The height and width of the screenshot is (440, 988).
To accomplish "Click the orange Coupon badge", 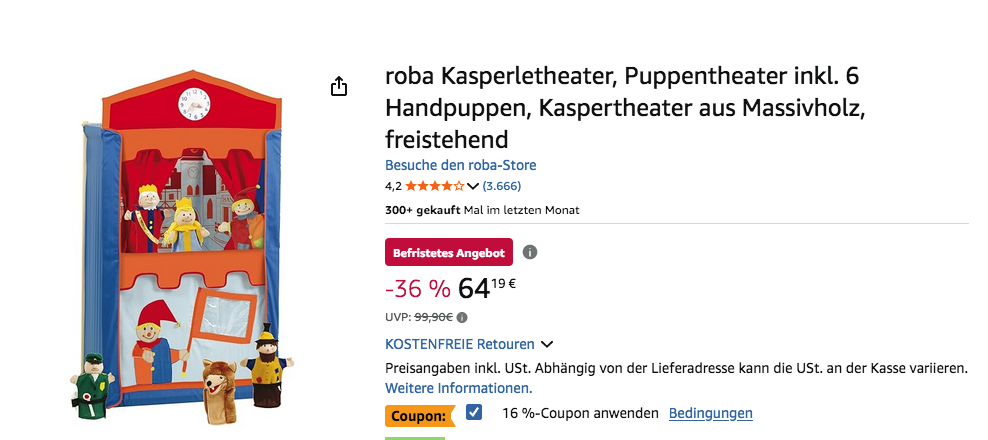I will pos(419,413).
